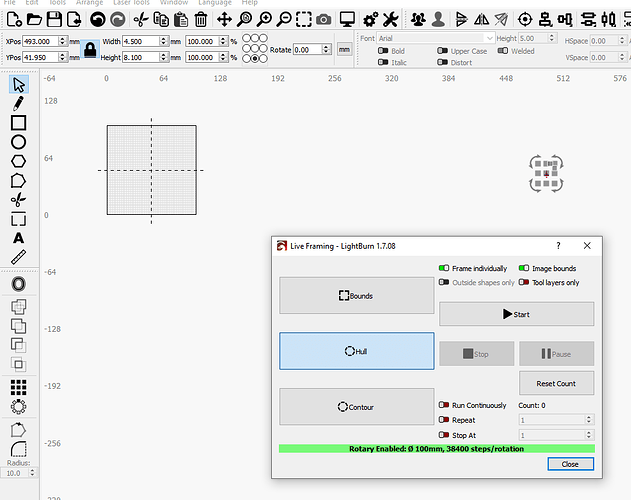Open the Grid Array tool

click(x=18, y=387)
